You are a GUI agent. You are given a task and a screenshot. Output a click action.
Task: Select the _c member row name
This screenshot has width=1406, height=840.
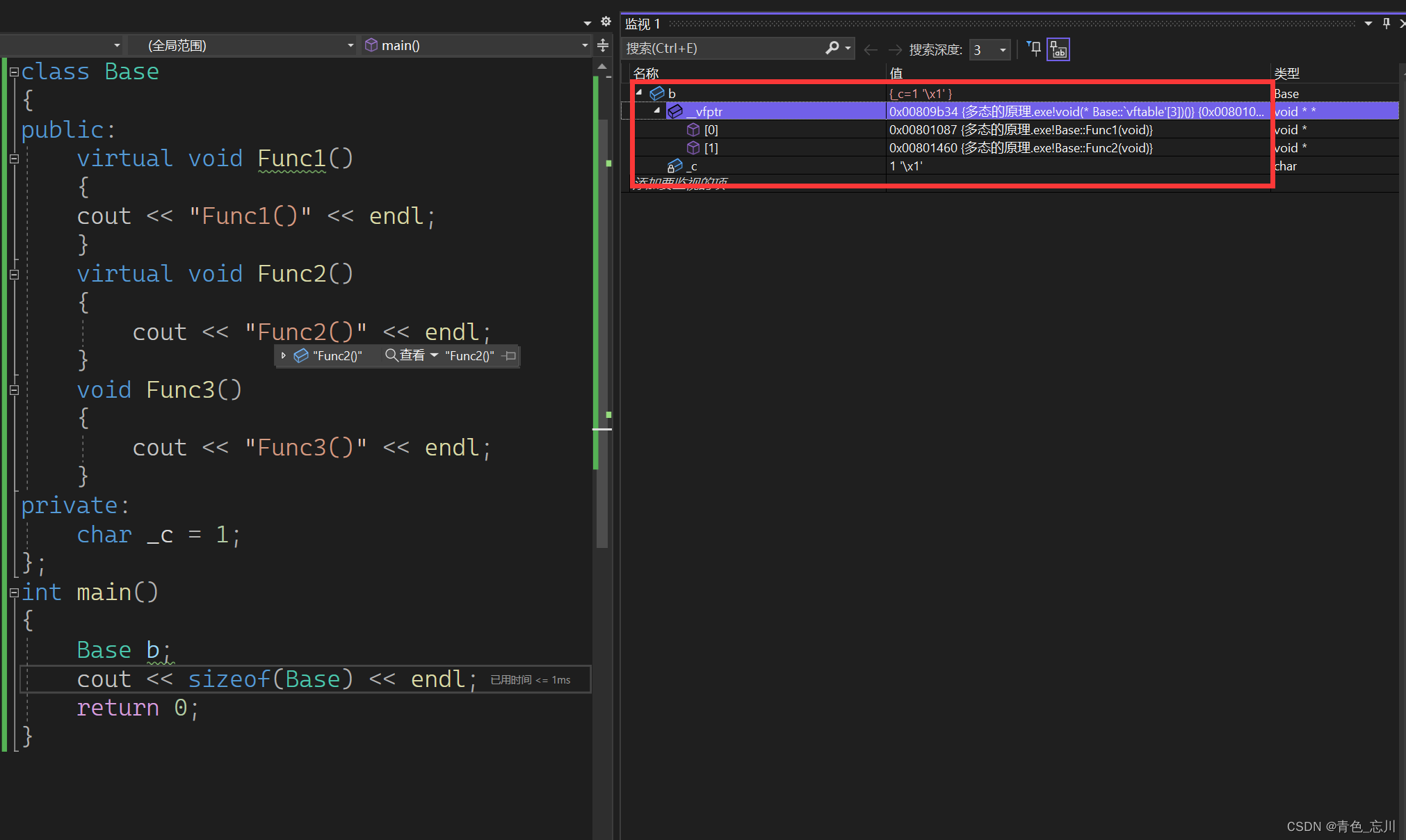click(x=692, y=165)
